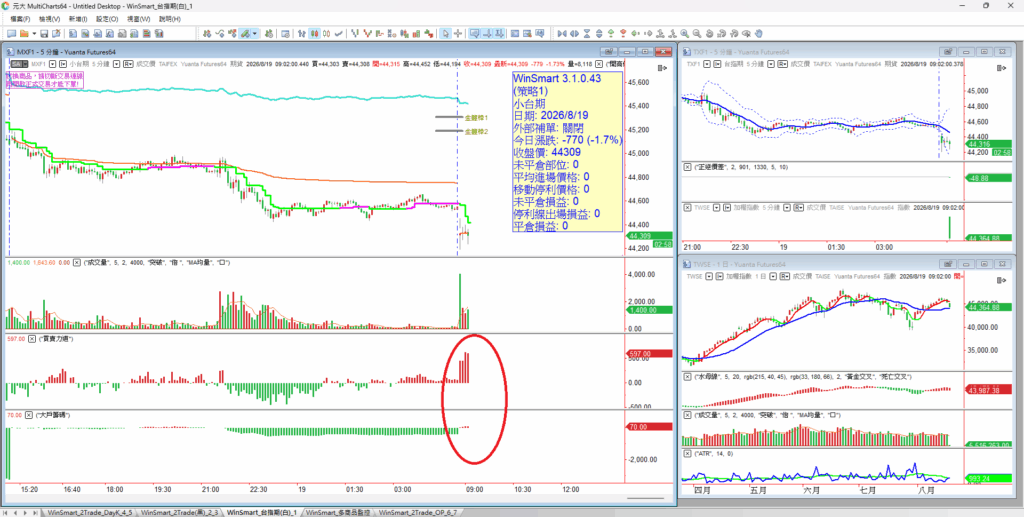Image resolution: width=1024 pixels, height=517 pixels.
Task: Click the red down-arrow scale icon
Action: (x=623, y=33)
